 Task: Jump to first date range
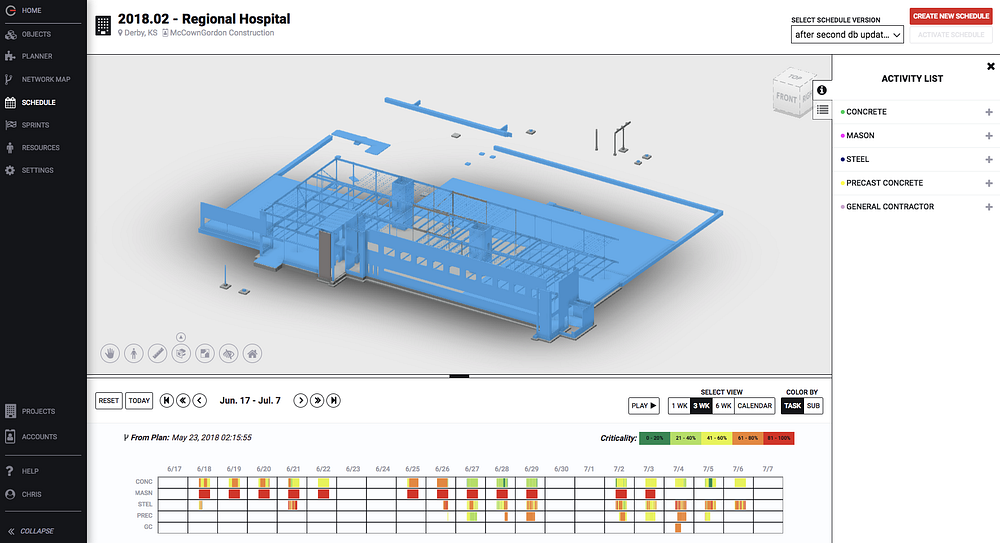166,400
